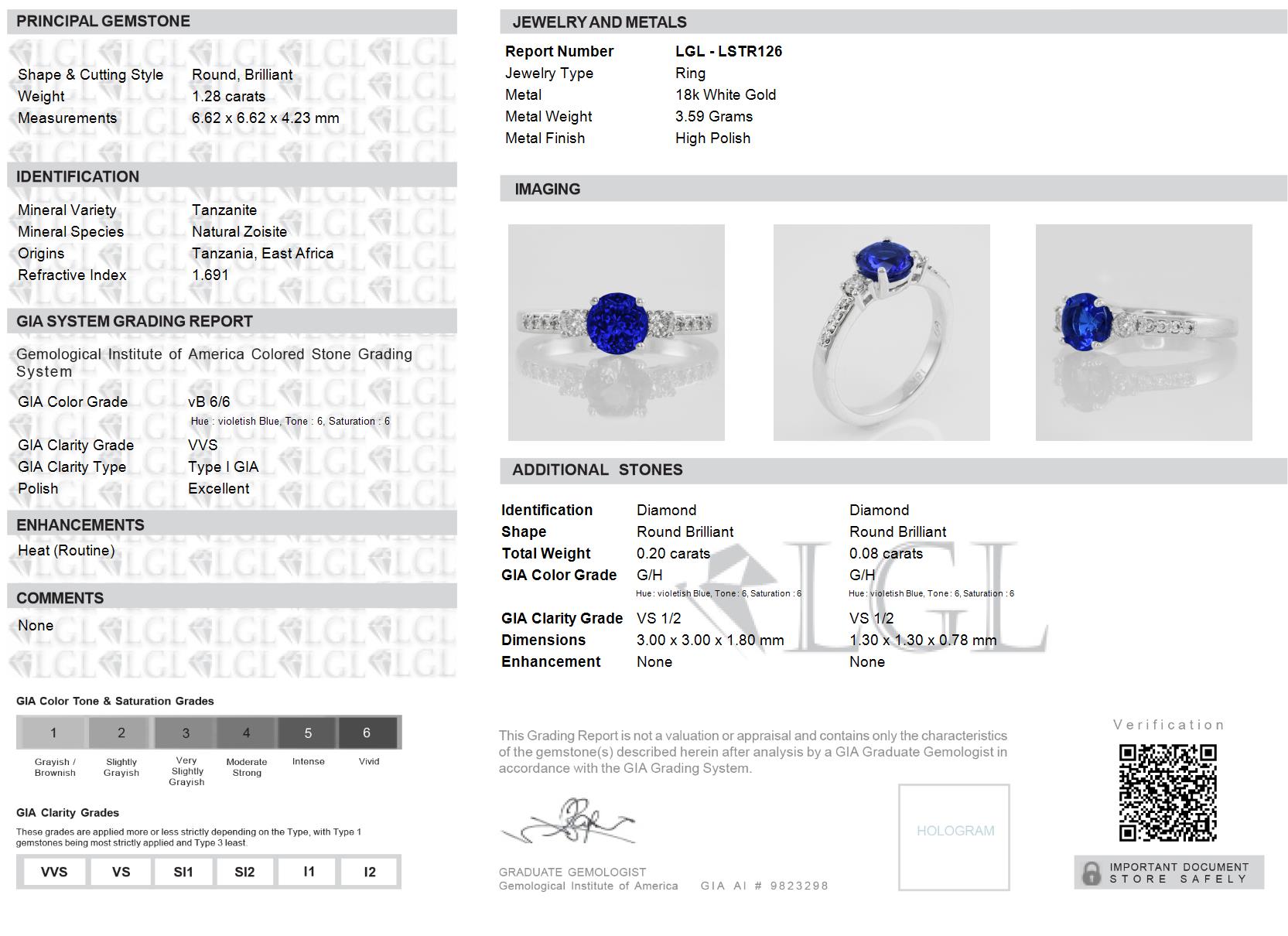Screen dimensions: 1288x936
Task: Click mineral species Natural Zoisite
Action: (x=240, y=231)
